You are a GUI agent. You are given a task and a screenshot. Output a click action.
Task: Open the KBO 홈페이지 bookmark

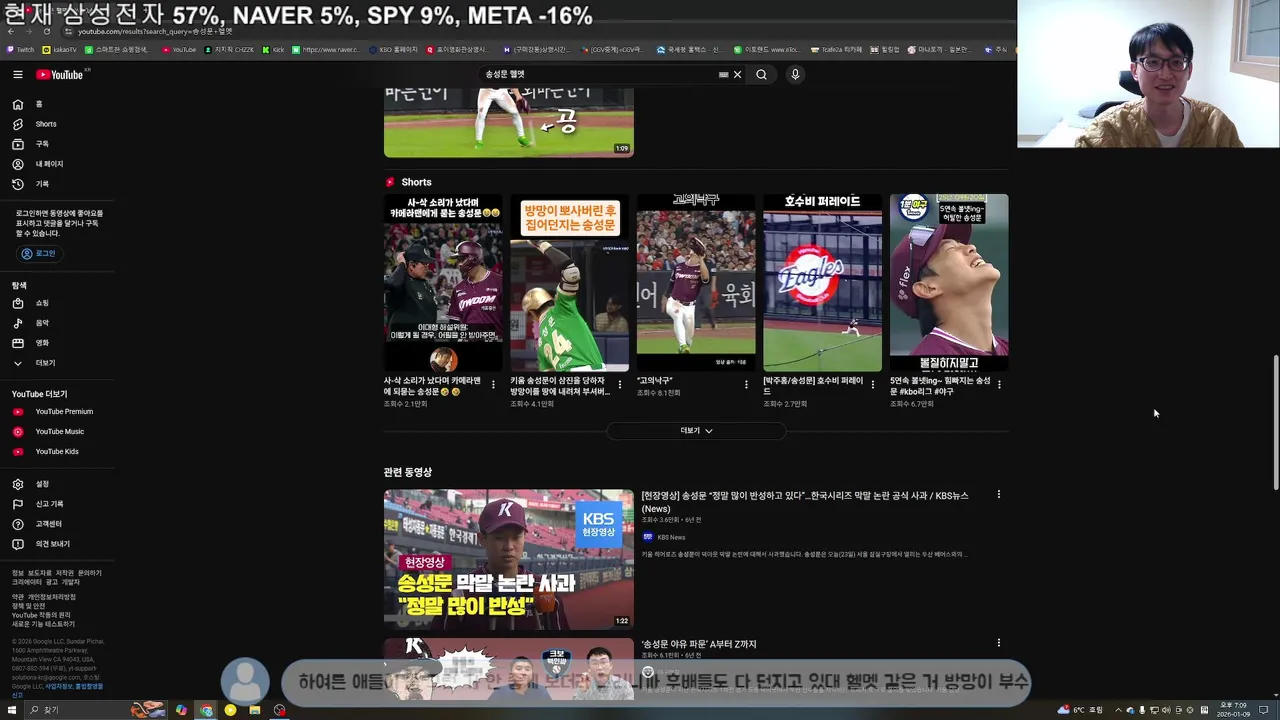[394, 49]
